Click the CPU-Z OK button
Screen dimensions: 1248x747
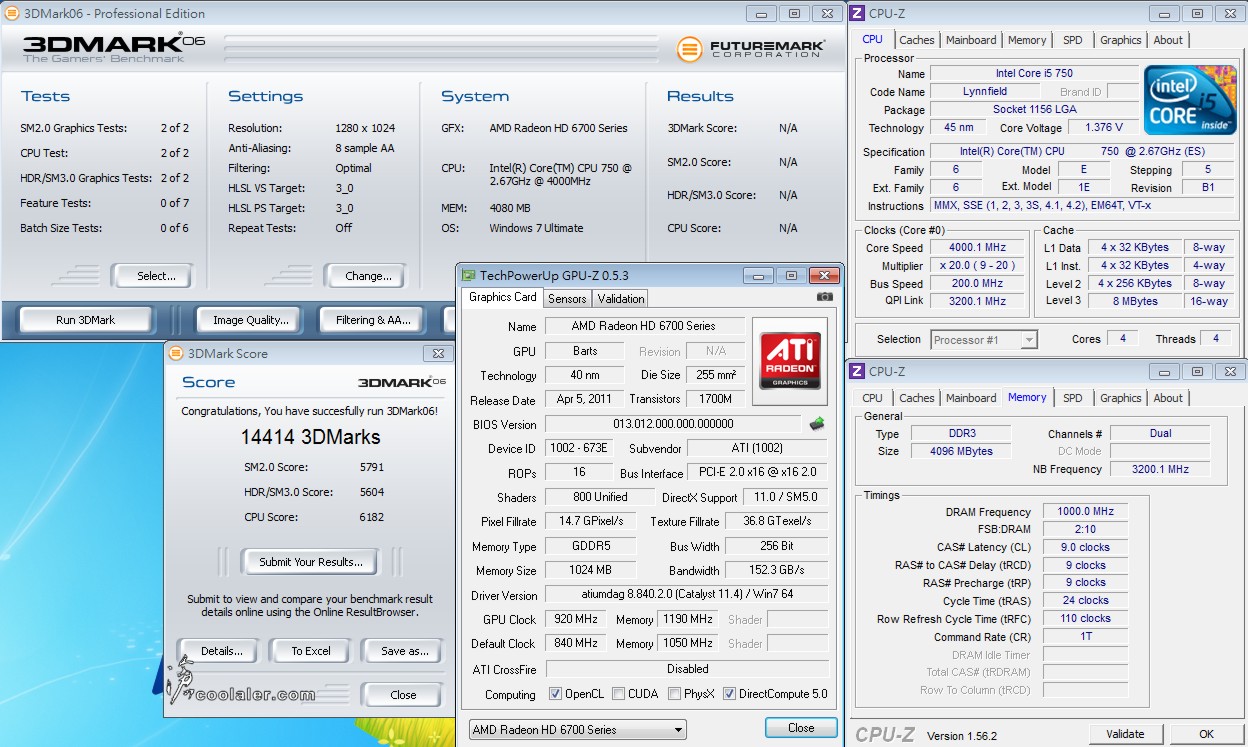coord(1206,734)
